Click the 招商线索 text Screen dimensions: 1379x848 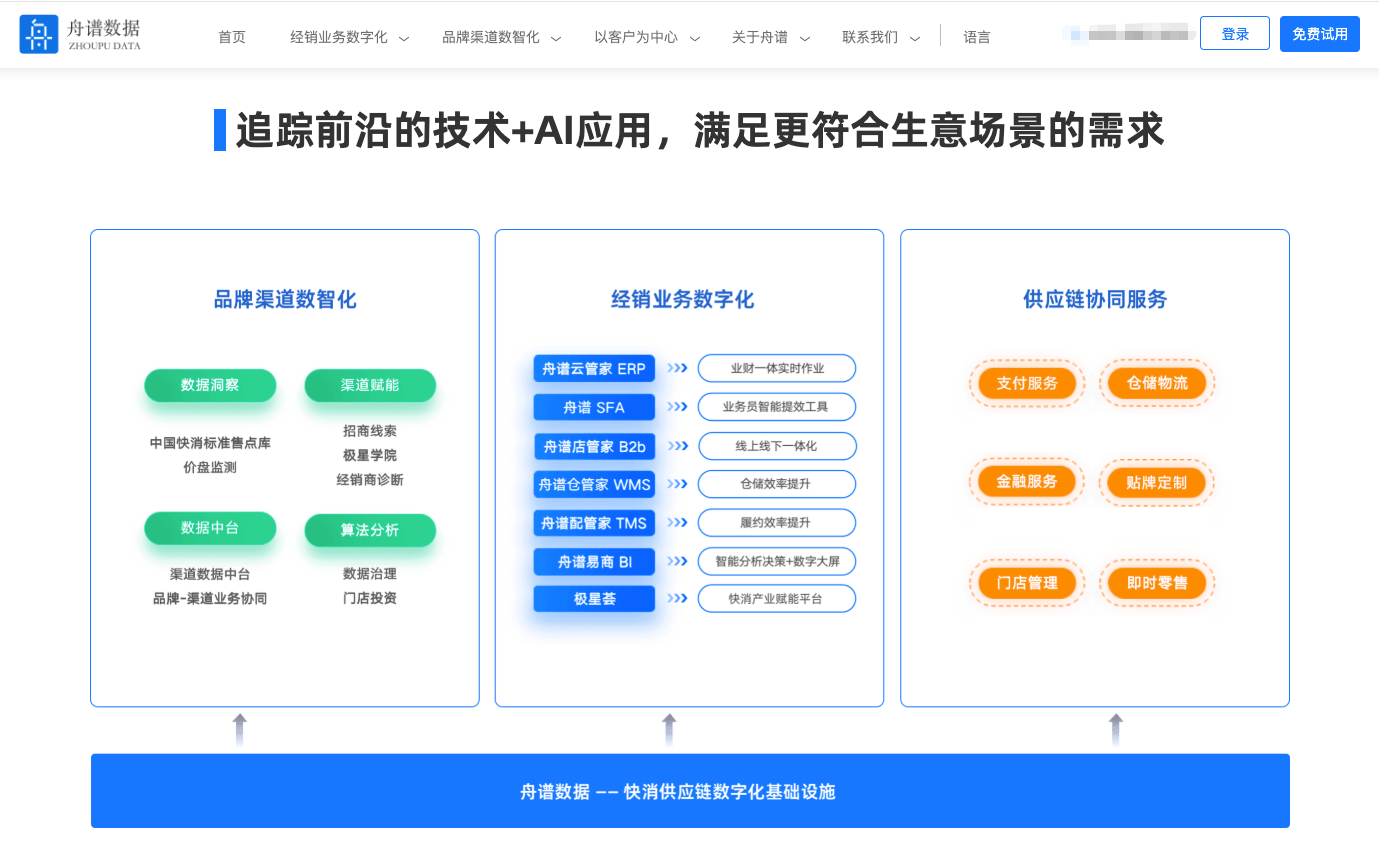370,431
